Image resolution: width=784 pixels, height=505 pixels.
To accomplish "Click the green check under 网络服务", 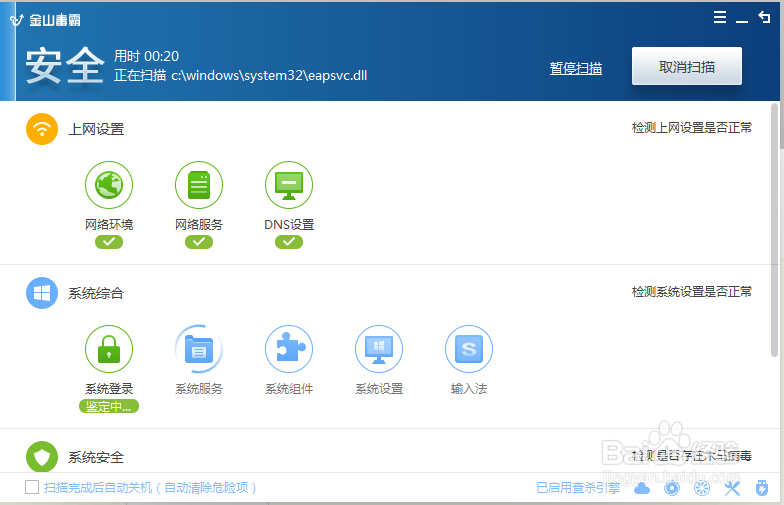I will (199, 242).
